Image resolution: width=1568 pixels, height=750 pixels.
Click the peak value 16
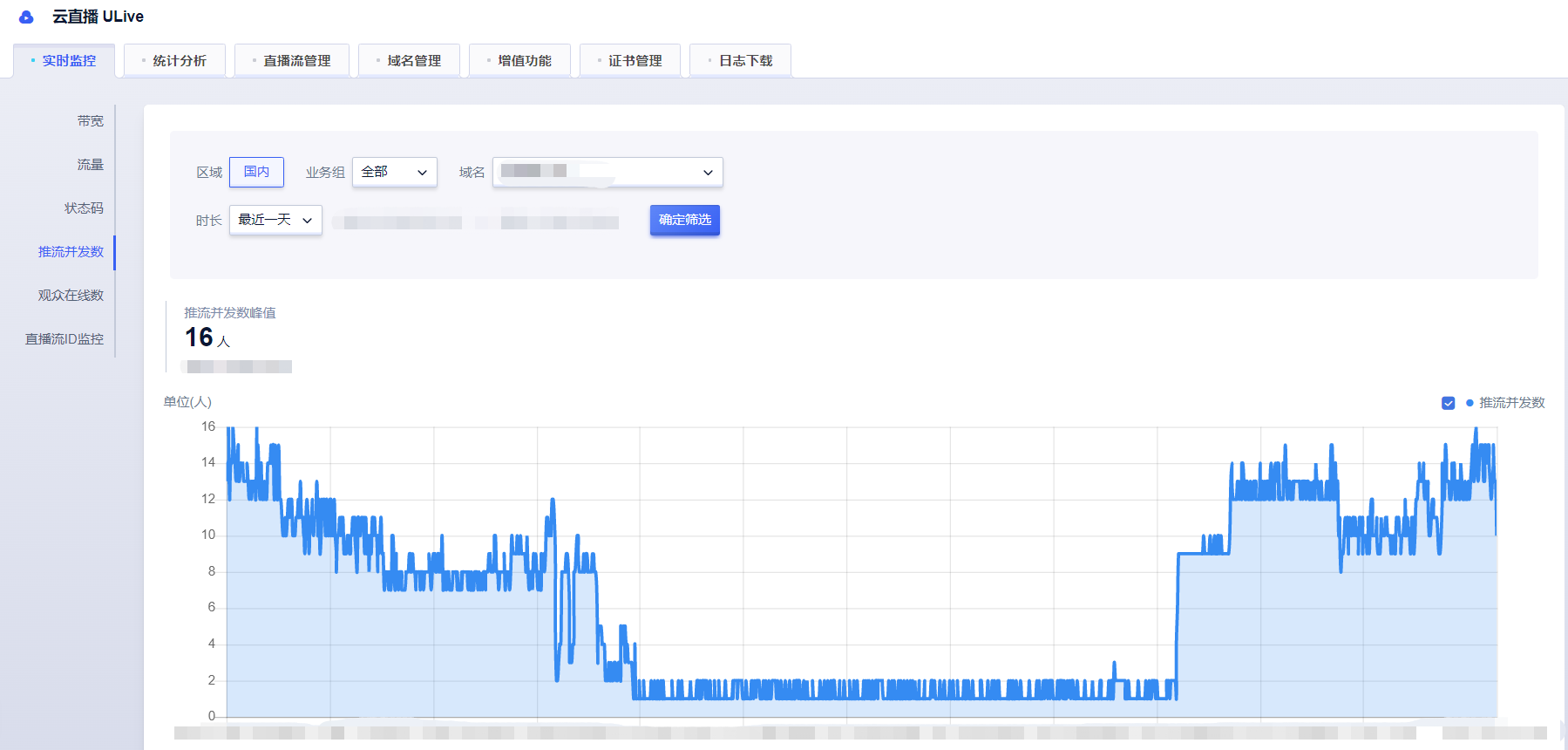[x=199, y=337]
